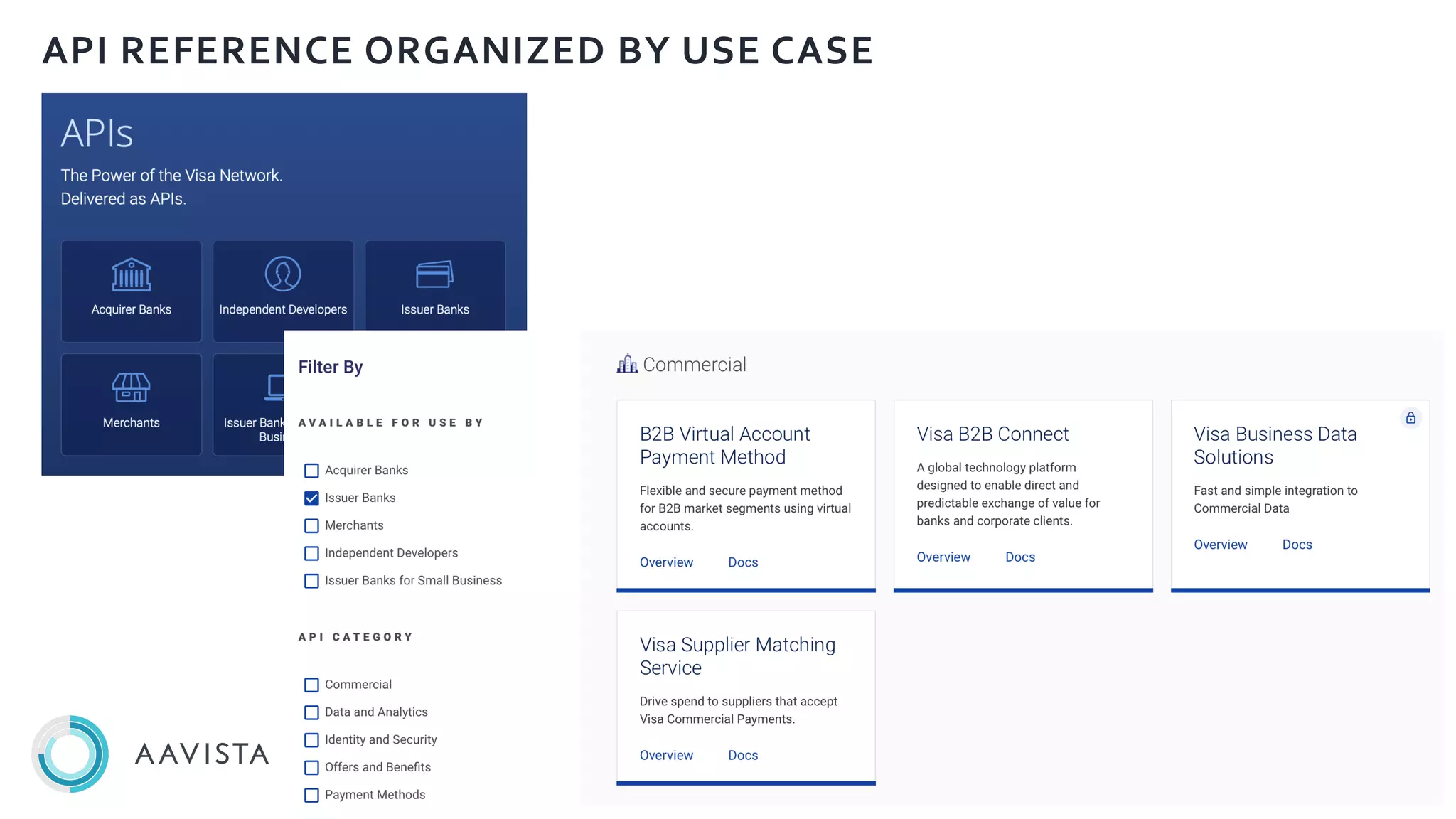
Task: Check the Payment Methods checkbox
Action: 311,795
